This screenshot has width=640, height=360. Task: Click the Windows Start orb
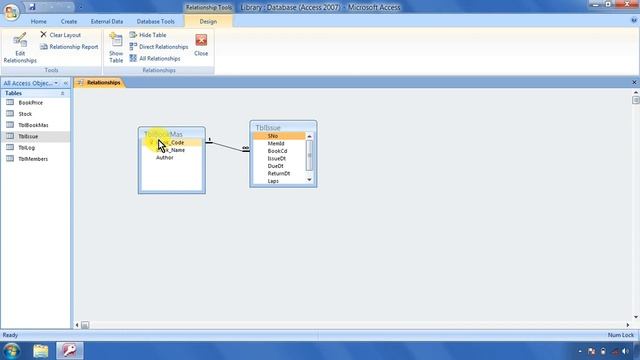tap(11, 351)
